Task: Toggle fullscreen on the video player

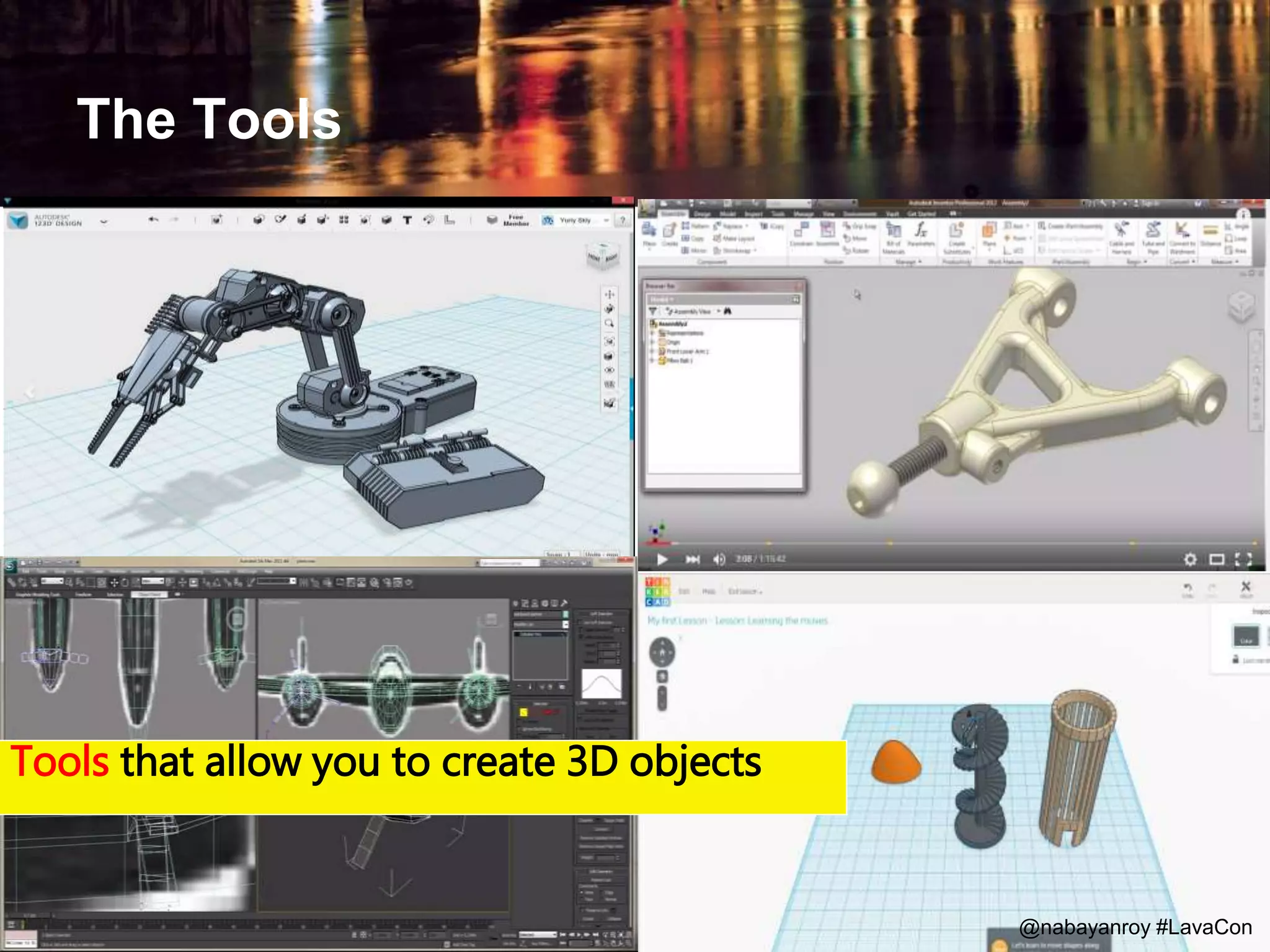Action: pos(1243,560)
